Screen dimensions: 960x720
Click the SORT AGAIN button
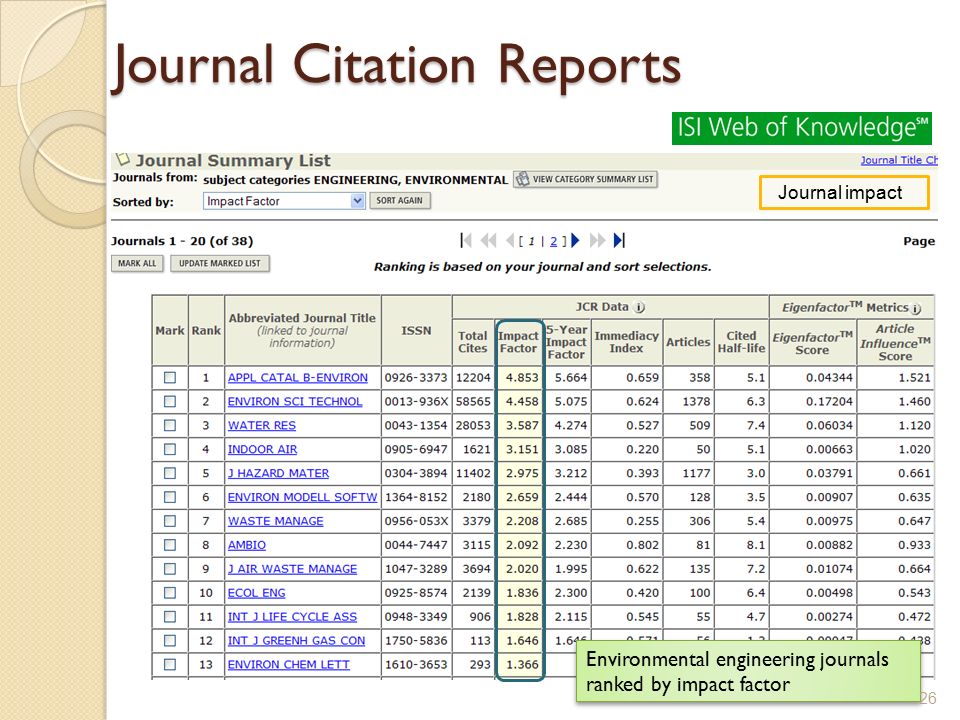click(x=400, y=201)
